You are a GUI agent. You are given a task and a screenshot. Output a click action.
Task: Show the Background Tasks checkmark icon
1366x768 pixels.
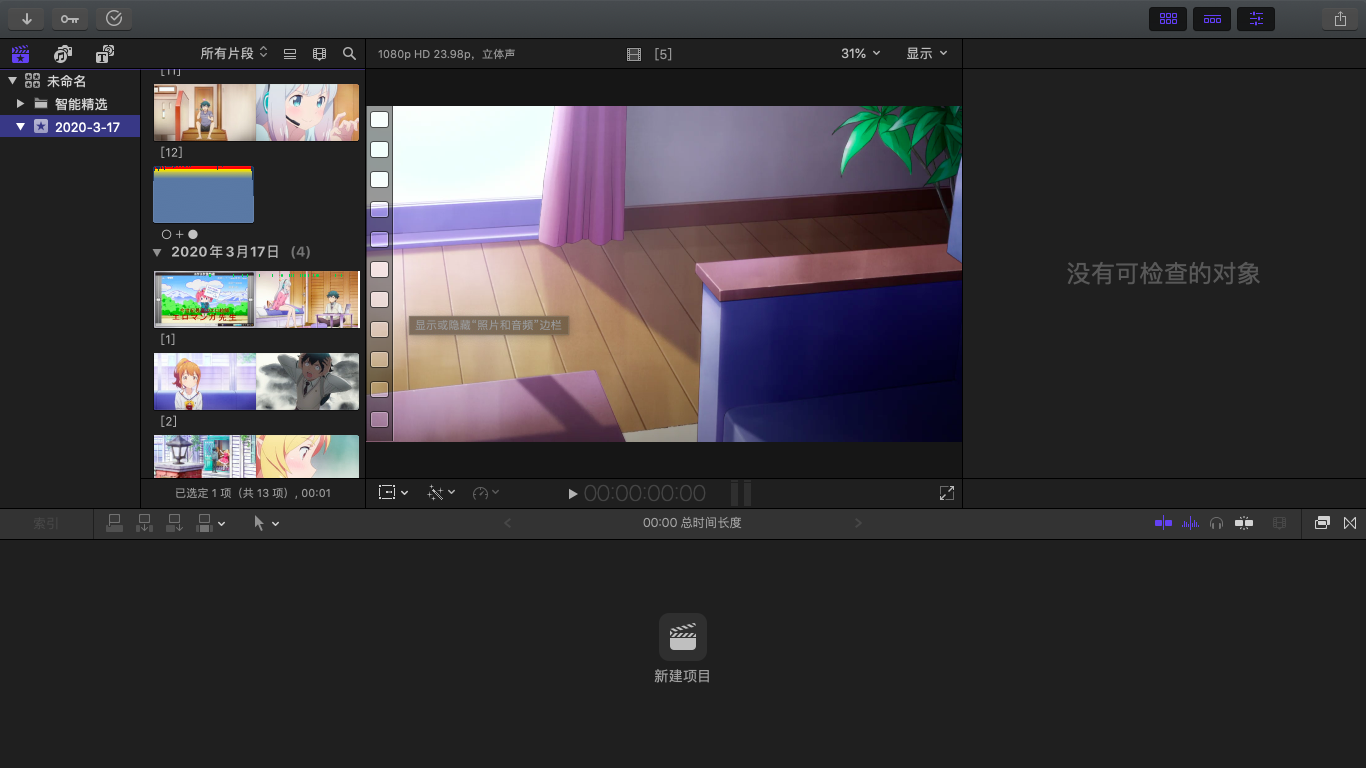coord(114,18)
